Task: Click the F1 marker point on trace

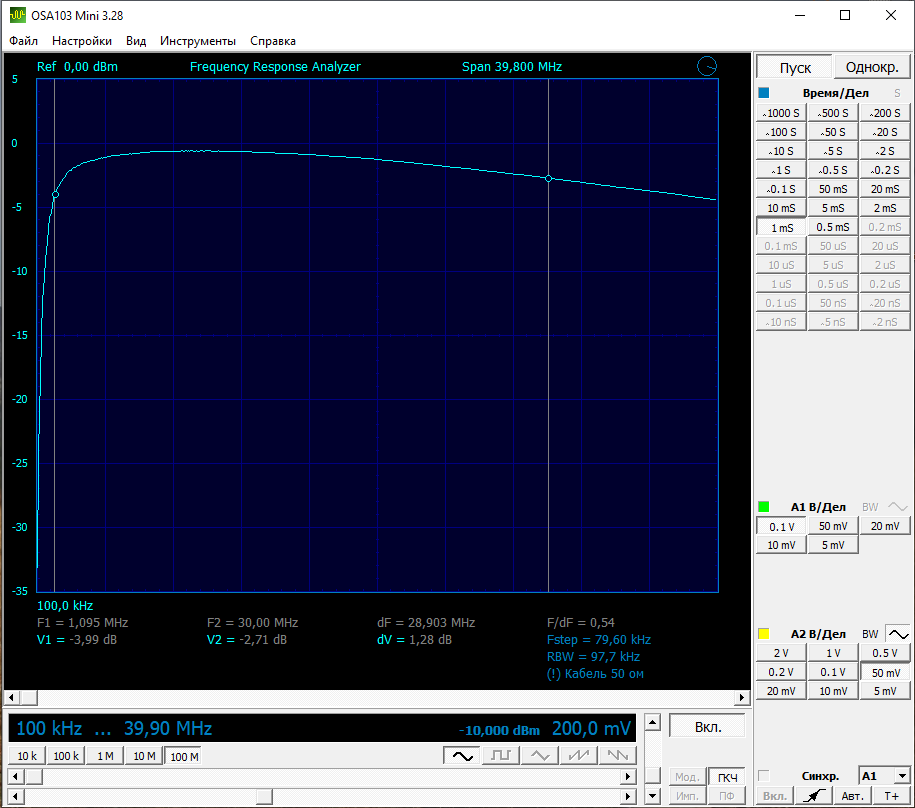Action: point(55,194)
